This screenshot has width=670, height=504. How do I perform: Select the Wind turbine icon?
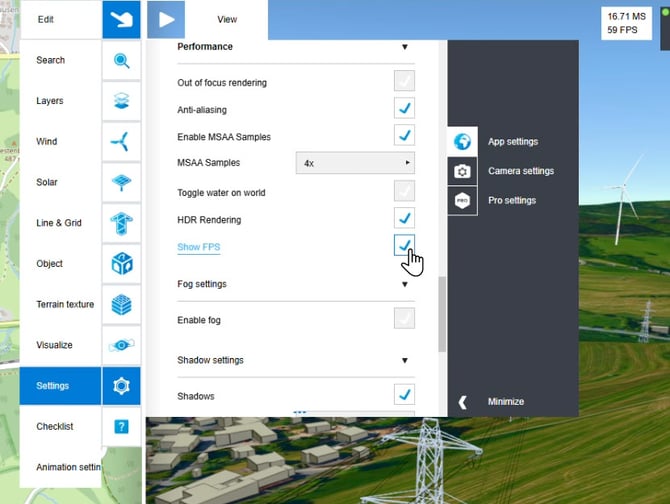pos(122,142)
